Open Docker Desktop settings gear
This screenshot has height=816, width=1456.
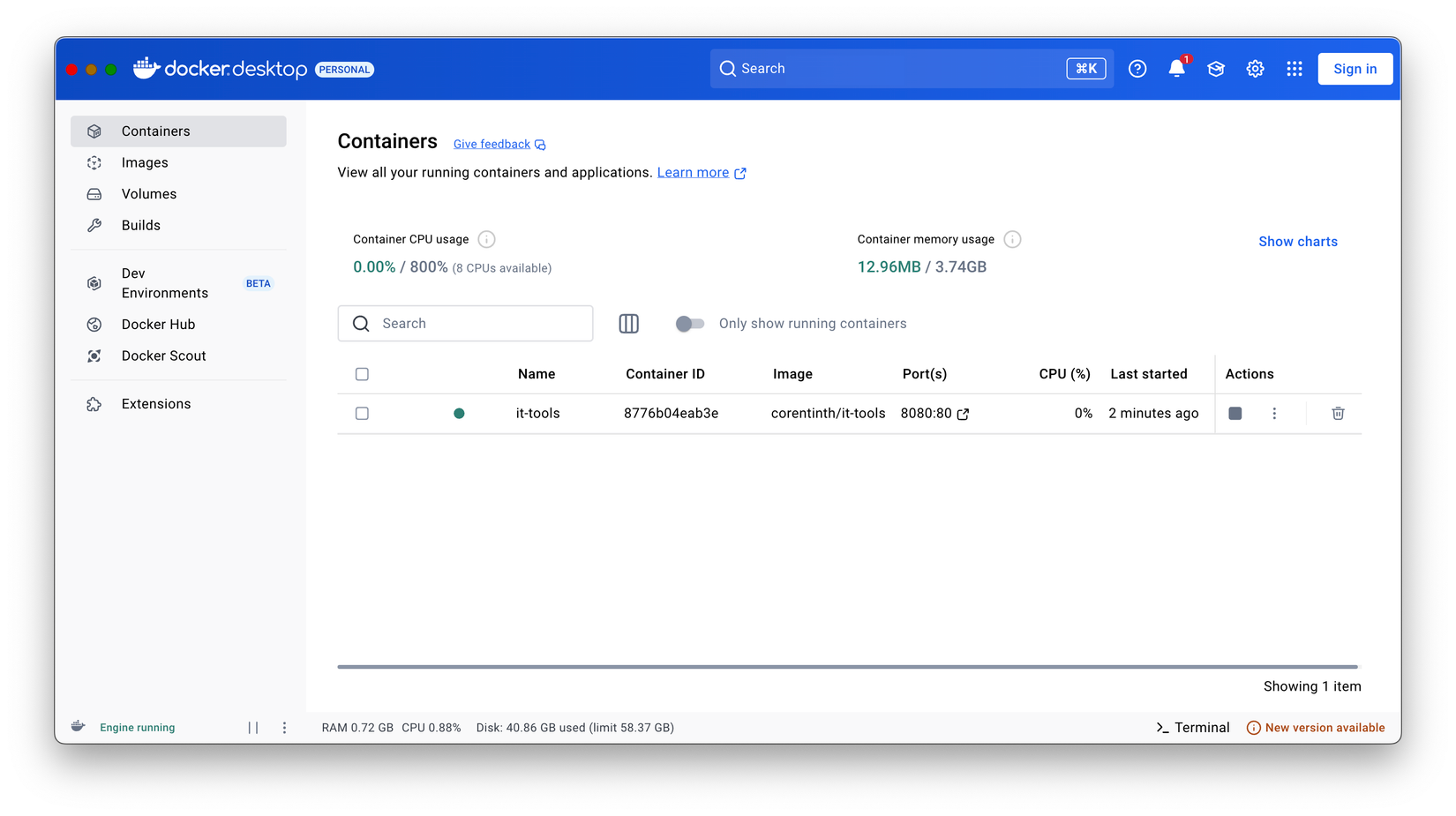(x=1255, y=69)
